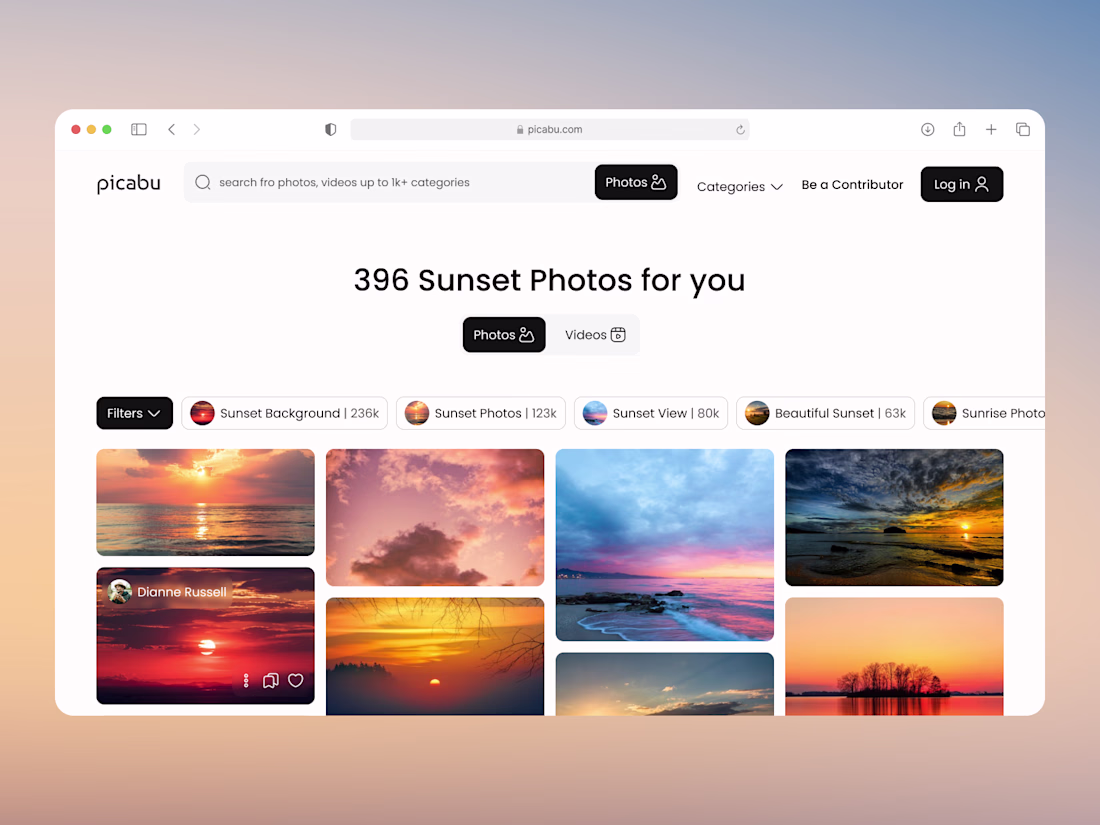Click the Log in button
The image size is (1100, 825).
tap(962, 184)
